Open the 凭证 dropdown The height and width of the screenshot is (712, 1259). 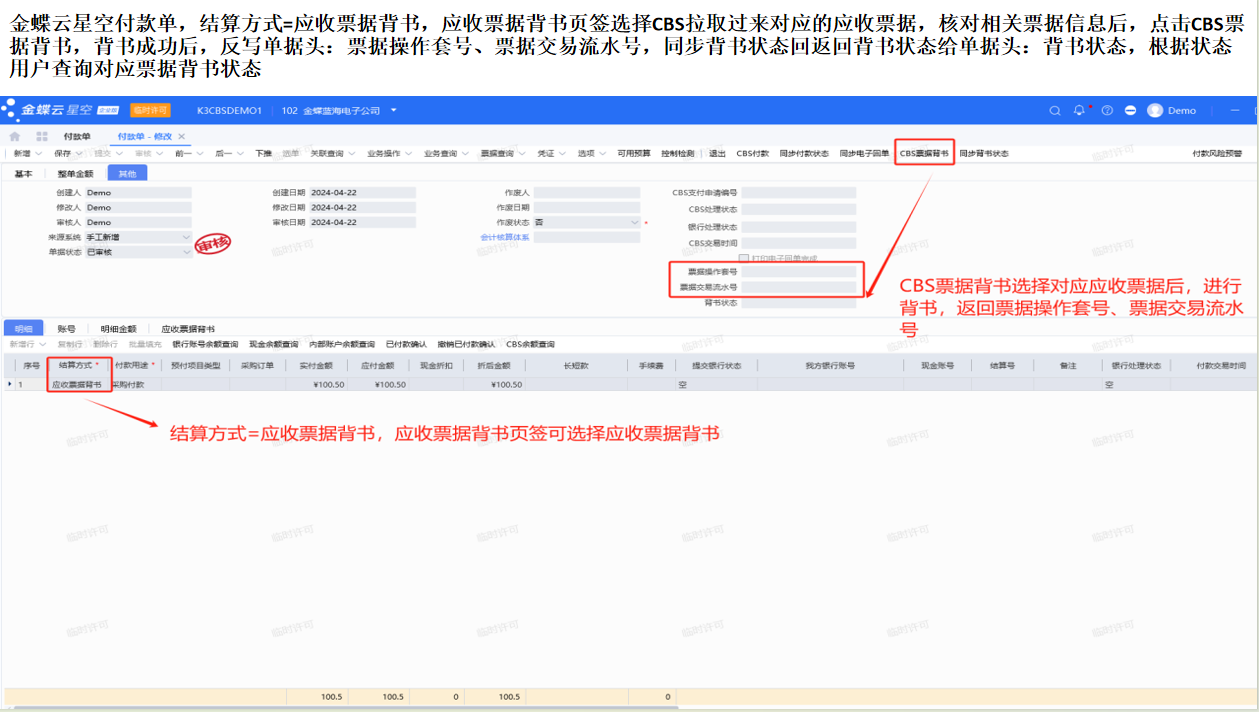[x=551, y=153]
